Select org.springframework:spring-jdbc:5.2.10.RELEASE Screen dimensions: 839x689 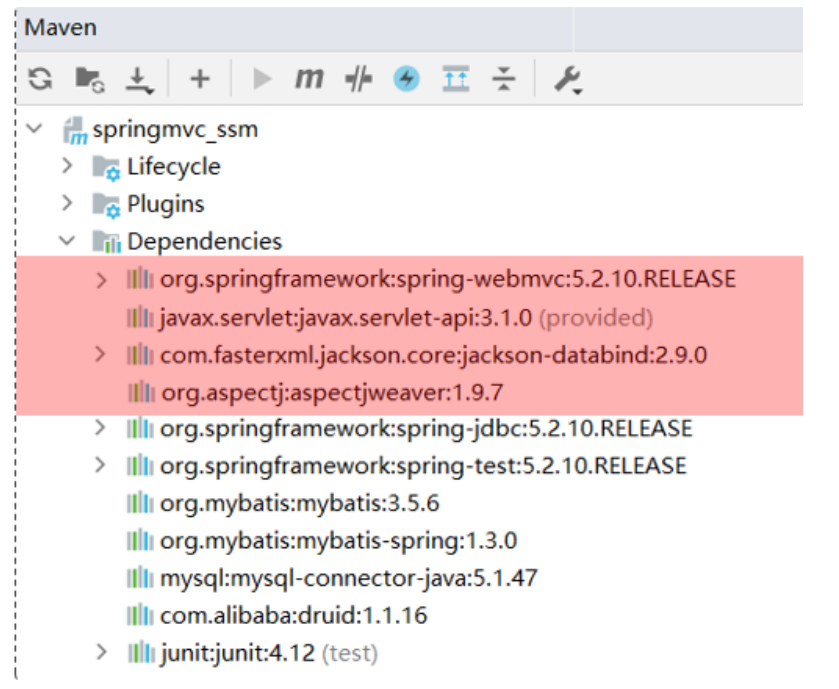(426, 428)
